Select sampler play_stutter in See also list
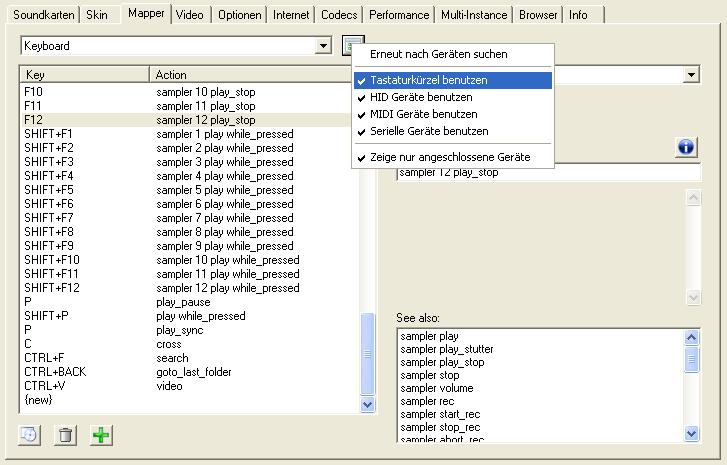The height and width of the screenshot is (465, 727). (446, 349)
